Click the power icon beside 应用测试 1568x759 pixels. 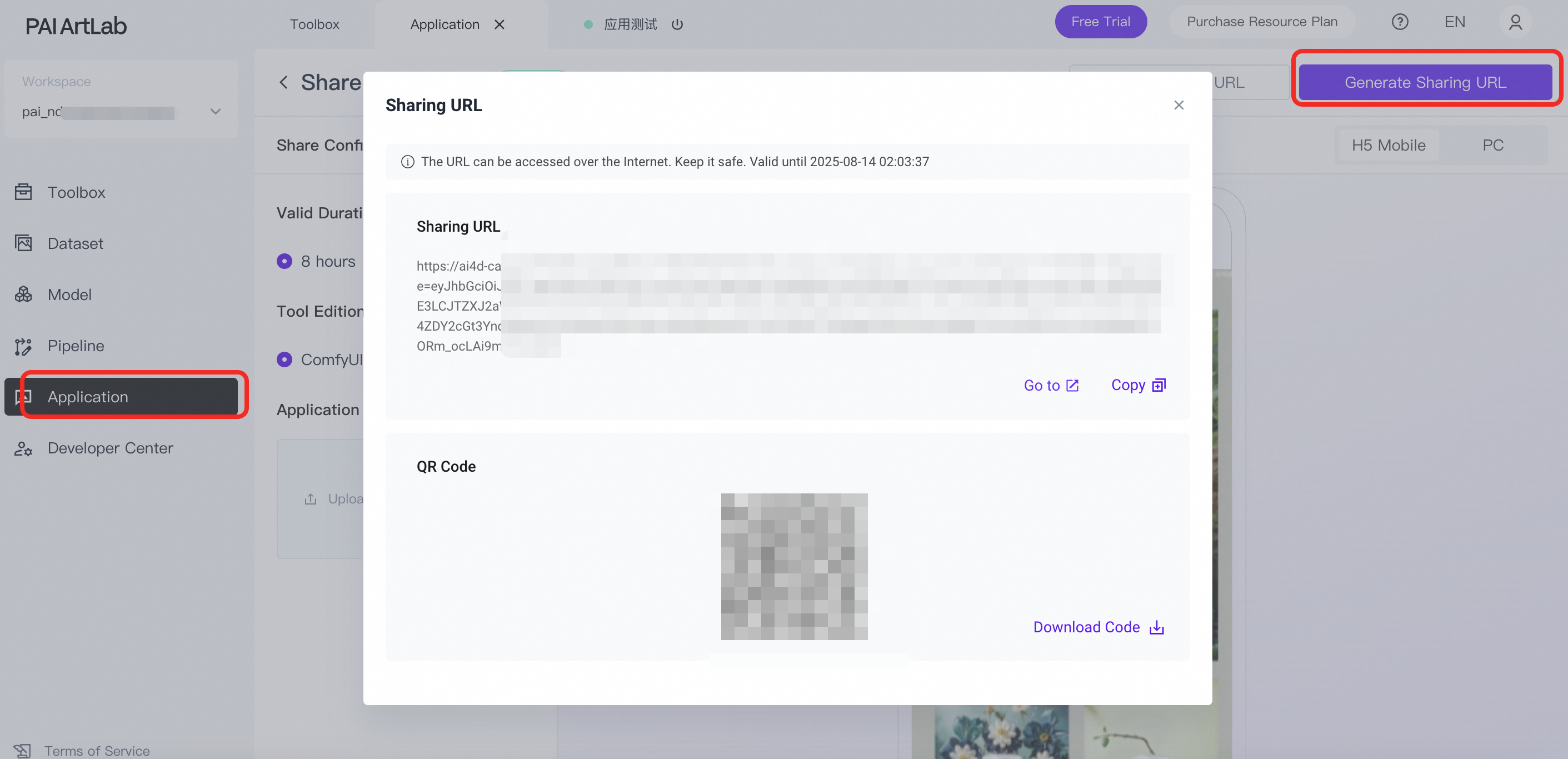(677, 24)
